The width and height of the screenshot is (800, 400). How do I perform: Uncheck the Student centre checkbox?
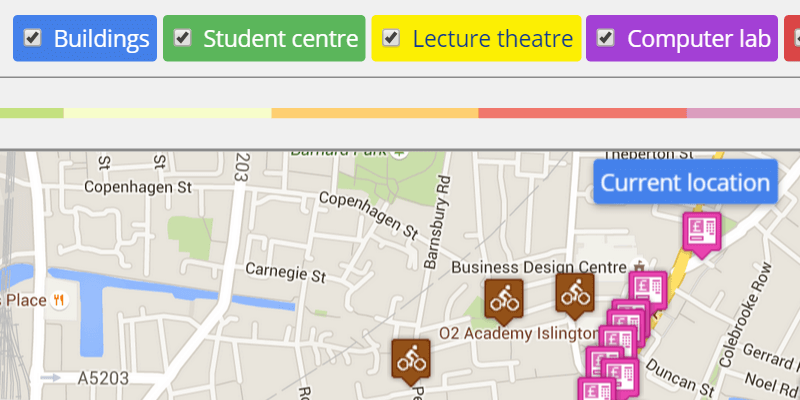coord(182,38)
